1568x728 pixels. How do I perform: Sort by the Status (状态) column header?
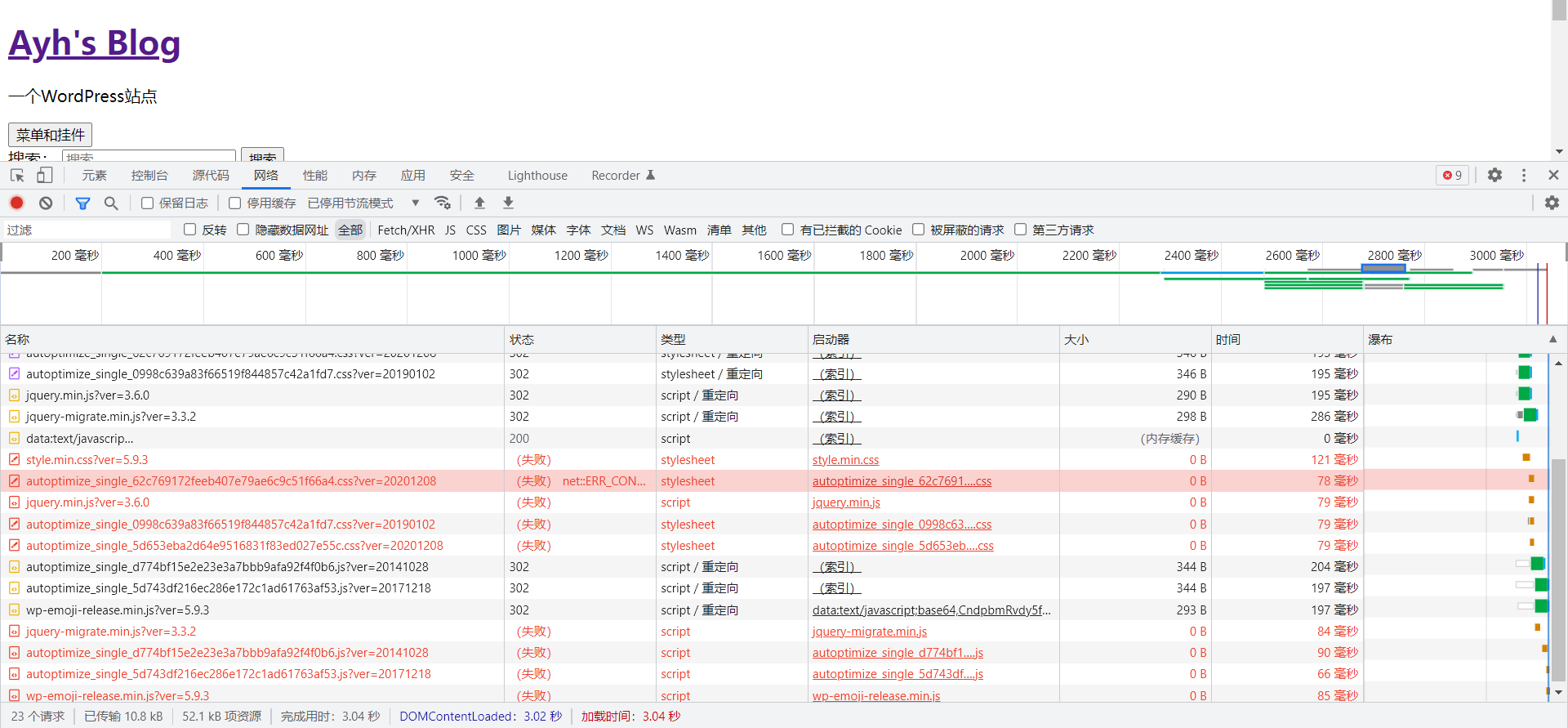click(x=580, y=339)
